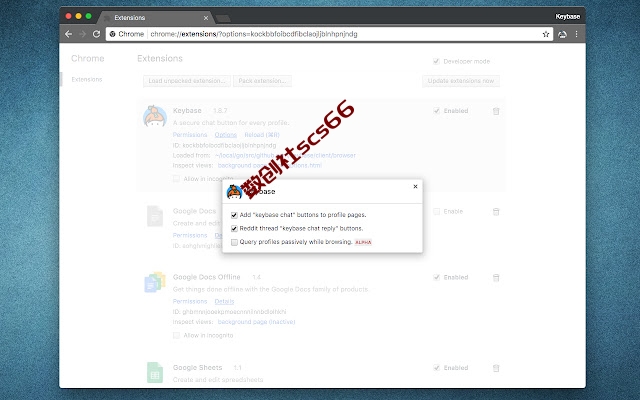Open Keybase background page link
Image resolution: width=640 pixels, height=400 pixels.
click(242, 165)
